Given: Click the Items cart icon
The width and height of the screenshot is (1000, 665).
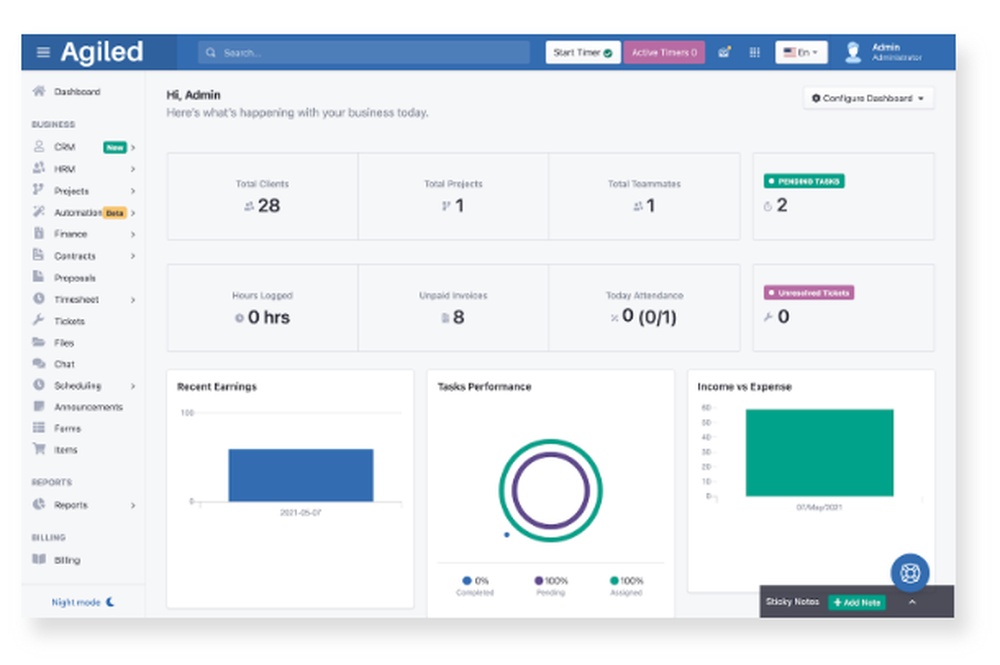Looking at the screenshot, I should [x=39, y=449].
